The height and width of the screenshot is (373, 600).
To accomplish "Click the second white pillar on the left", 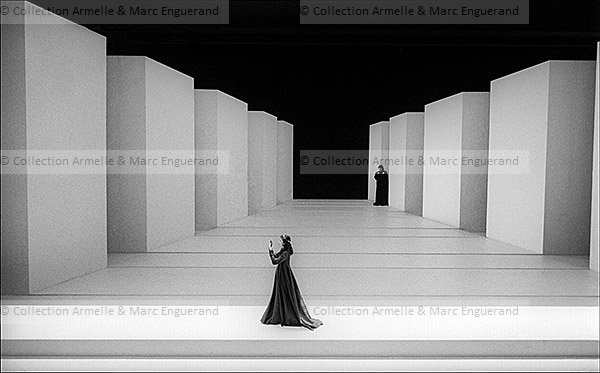I will [151, 153].
